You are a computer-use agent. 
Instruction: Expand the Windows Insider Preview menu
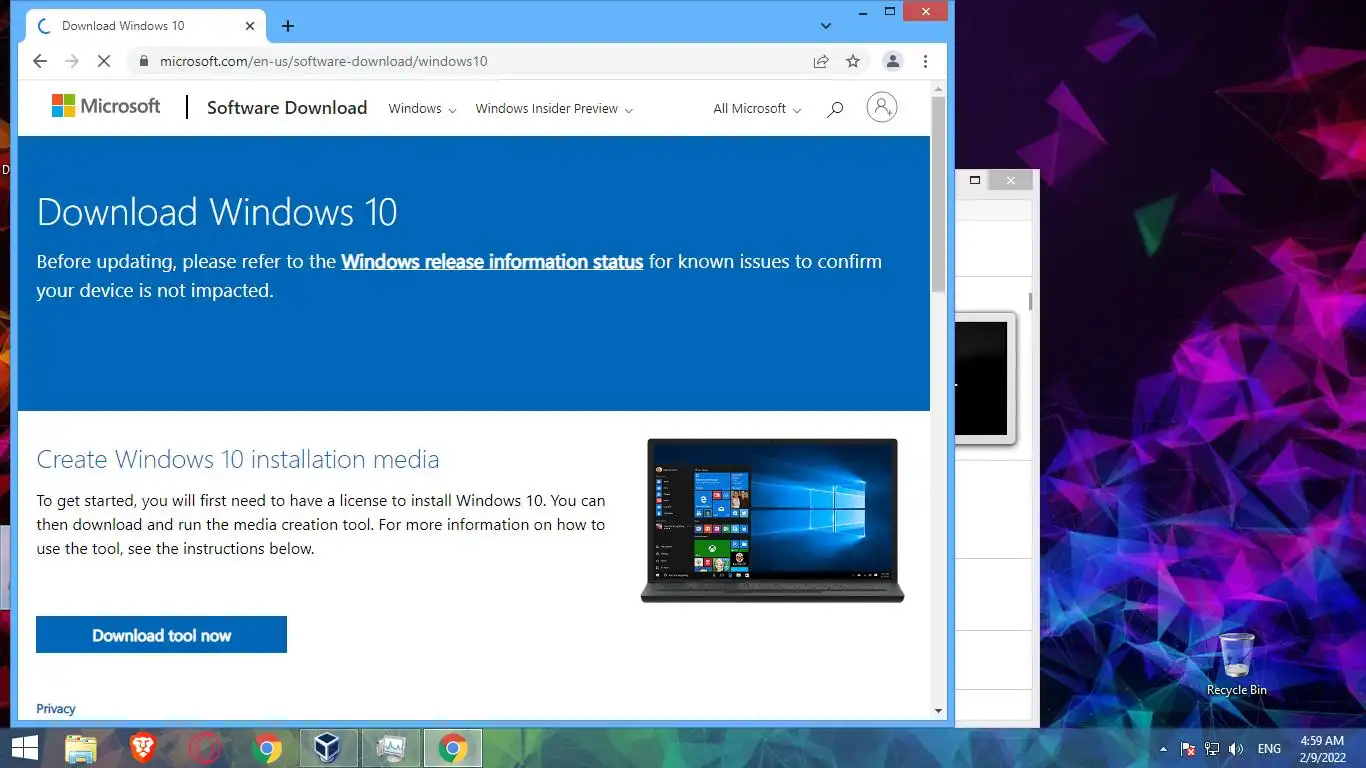click(554, 109)
